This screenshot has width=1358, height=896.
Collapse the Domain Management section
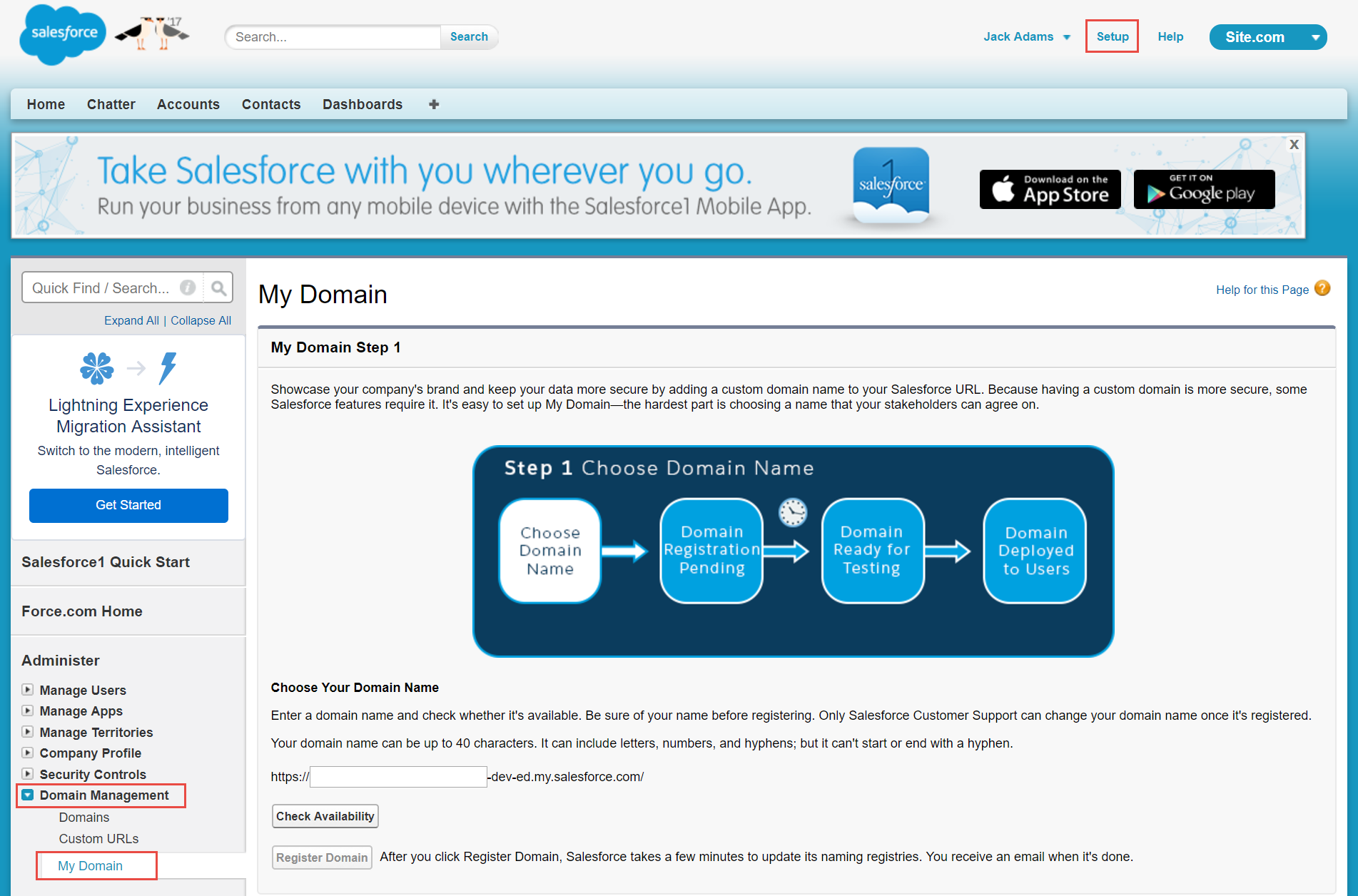27,795
